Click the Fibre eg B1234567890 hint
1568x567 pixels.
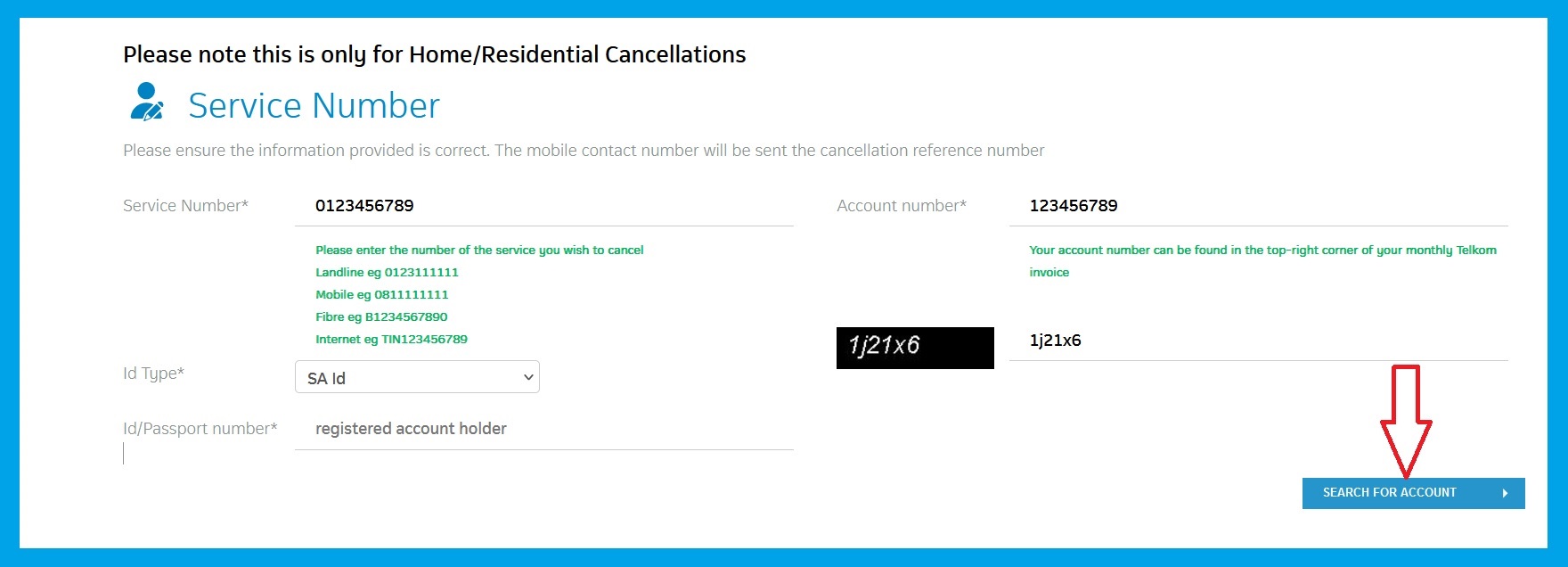(381, 317)
